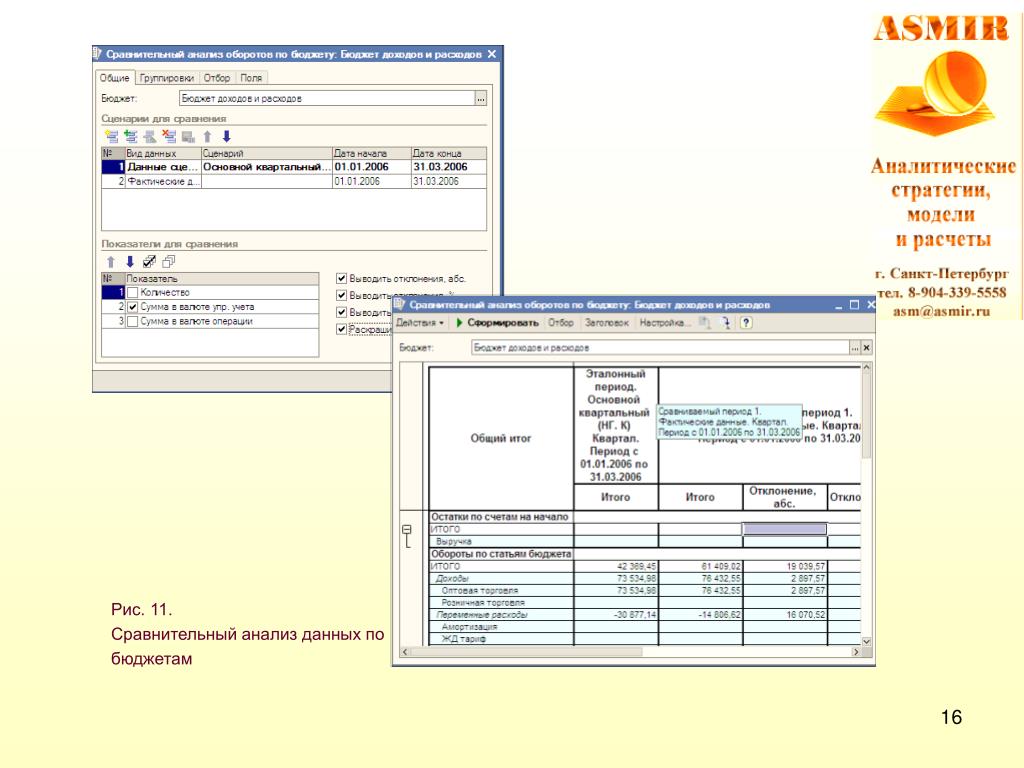Check all indicators with the tick-boxes icon
The width and height of the screenshot is (1024, 768).
point(150,262)
